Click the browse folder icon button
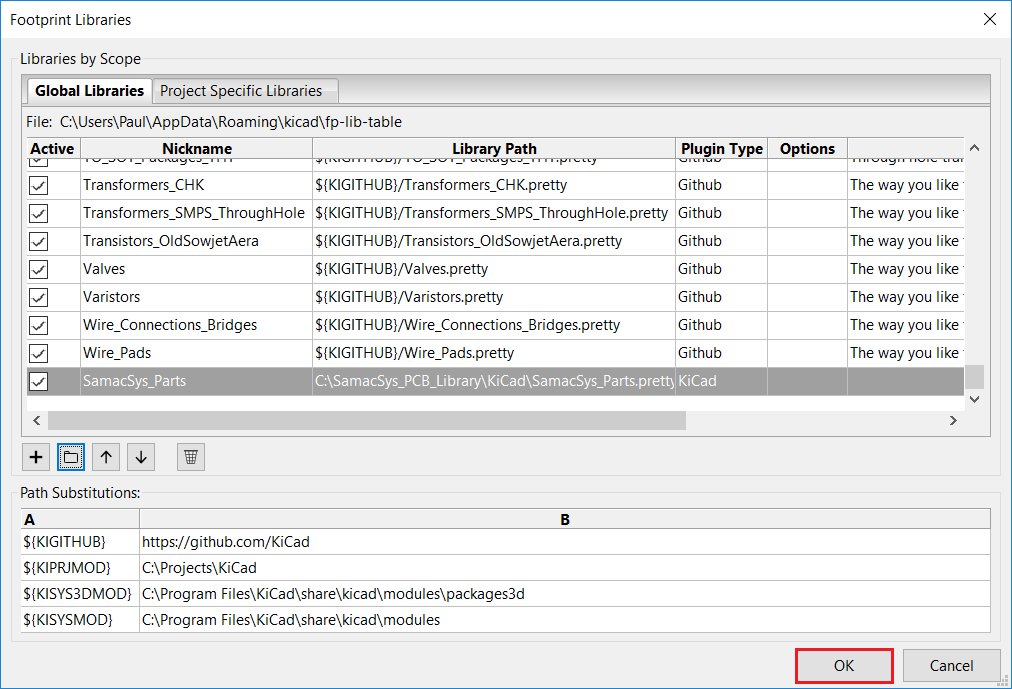This screenshot has height=689, width=1012. [71, 457]
